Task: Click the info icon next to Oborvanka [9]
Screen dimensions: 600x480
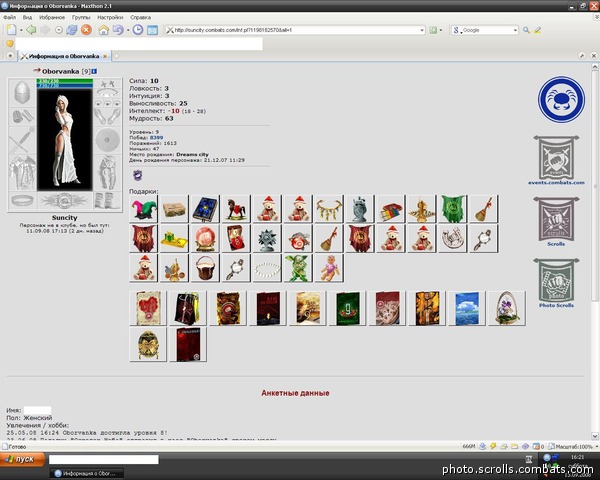Action: pyautogui.click(x=94, y=71)
